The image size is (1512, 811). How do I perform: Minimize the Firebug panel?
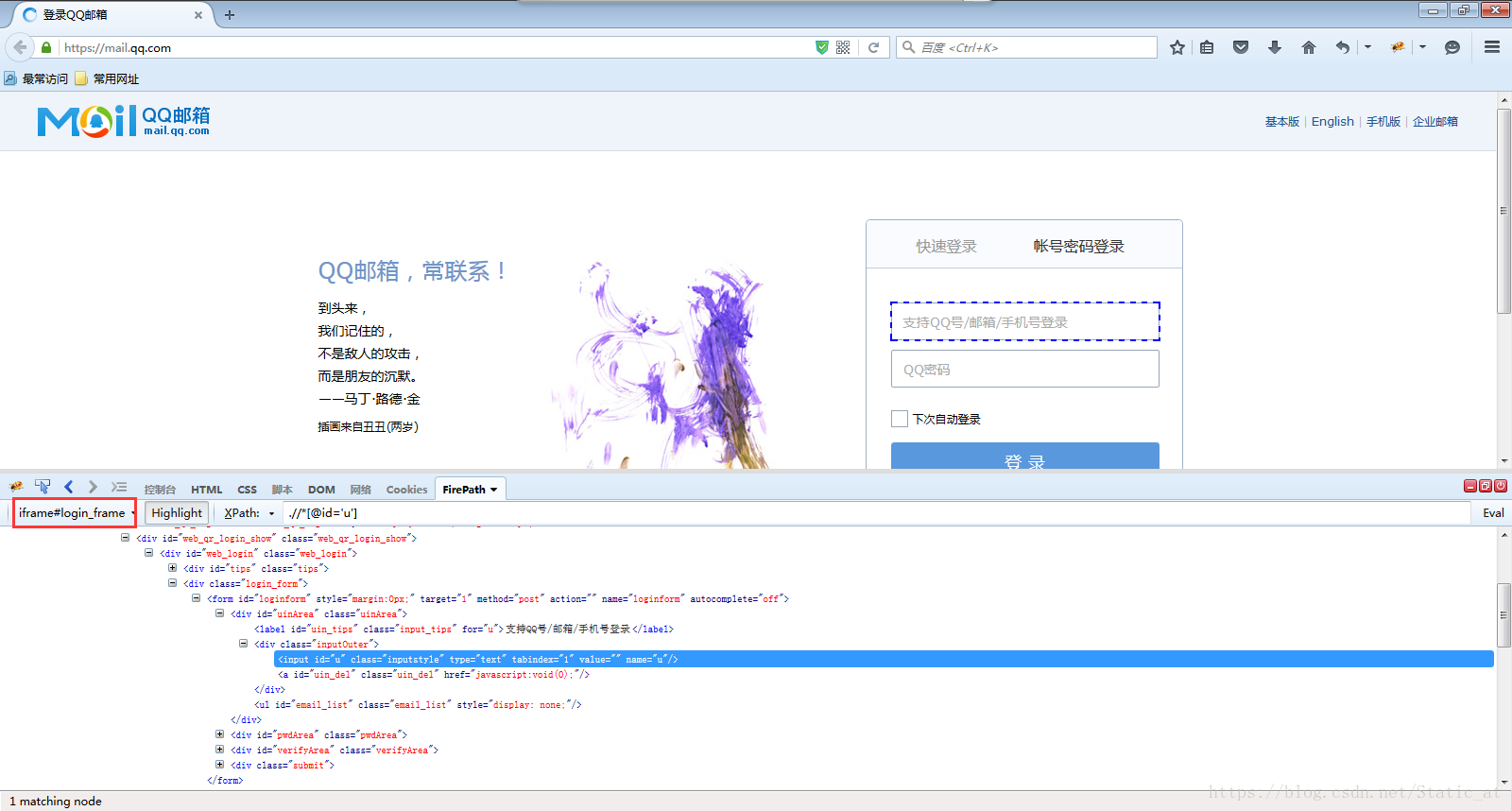(1470, 486)
